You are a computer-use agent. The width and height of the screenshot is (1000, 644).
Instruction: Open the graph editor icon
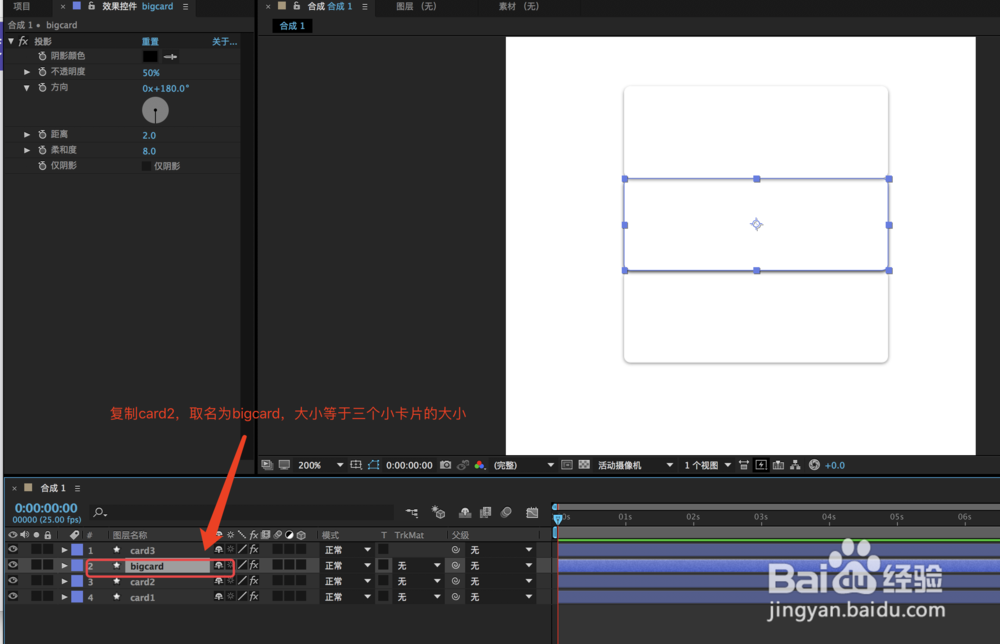coord(532,512)
